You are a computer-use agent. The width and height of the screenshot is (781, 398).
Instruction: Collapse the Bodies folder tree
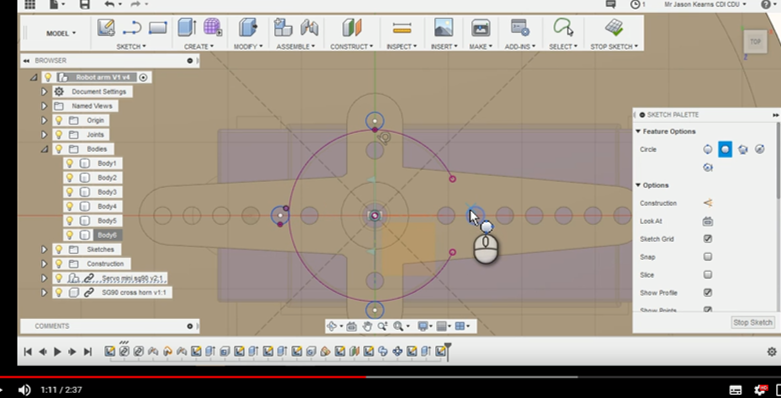[x=44, y=148]
